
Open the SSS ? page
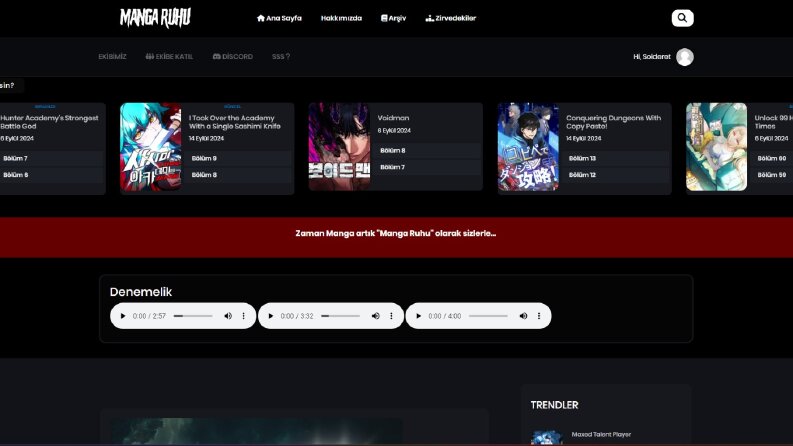click(281, 57)
